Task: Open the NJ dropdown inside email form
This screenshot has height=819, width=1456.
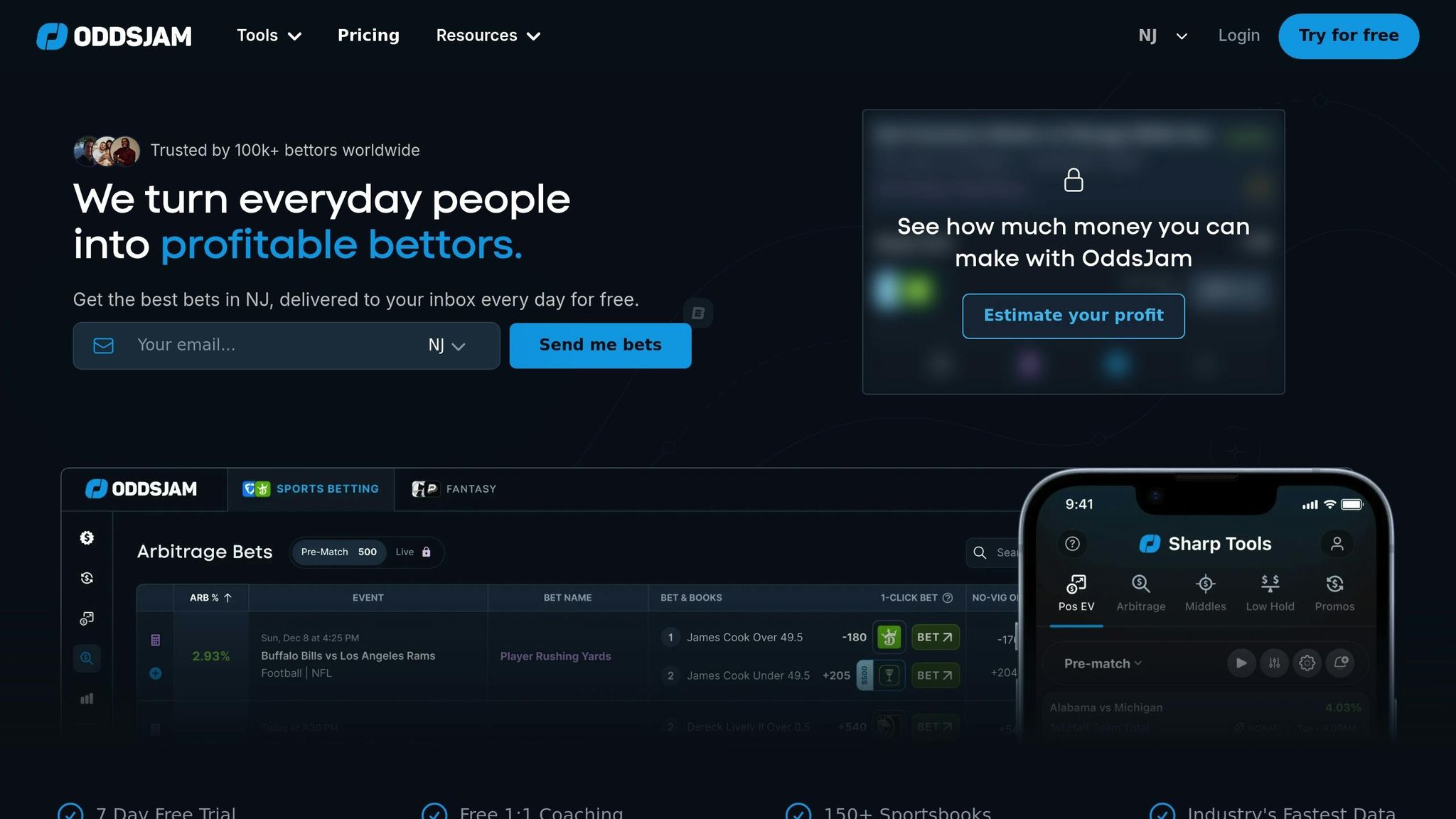Action: pos(446,346)
